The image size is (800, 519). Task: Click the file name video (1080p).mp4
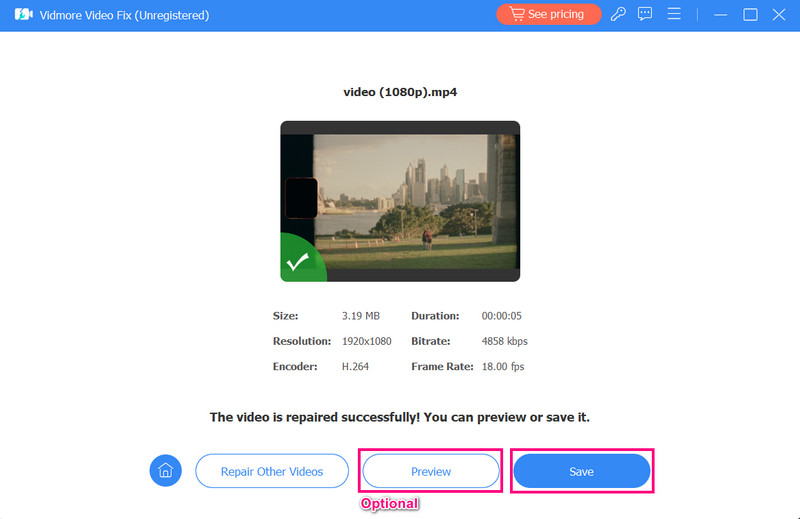400,92
